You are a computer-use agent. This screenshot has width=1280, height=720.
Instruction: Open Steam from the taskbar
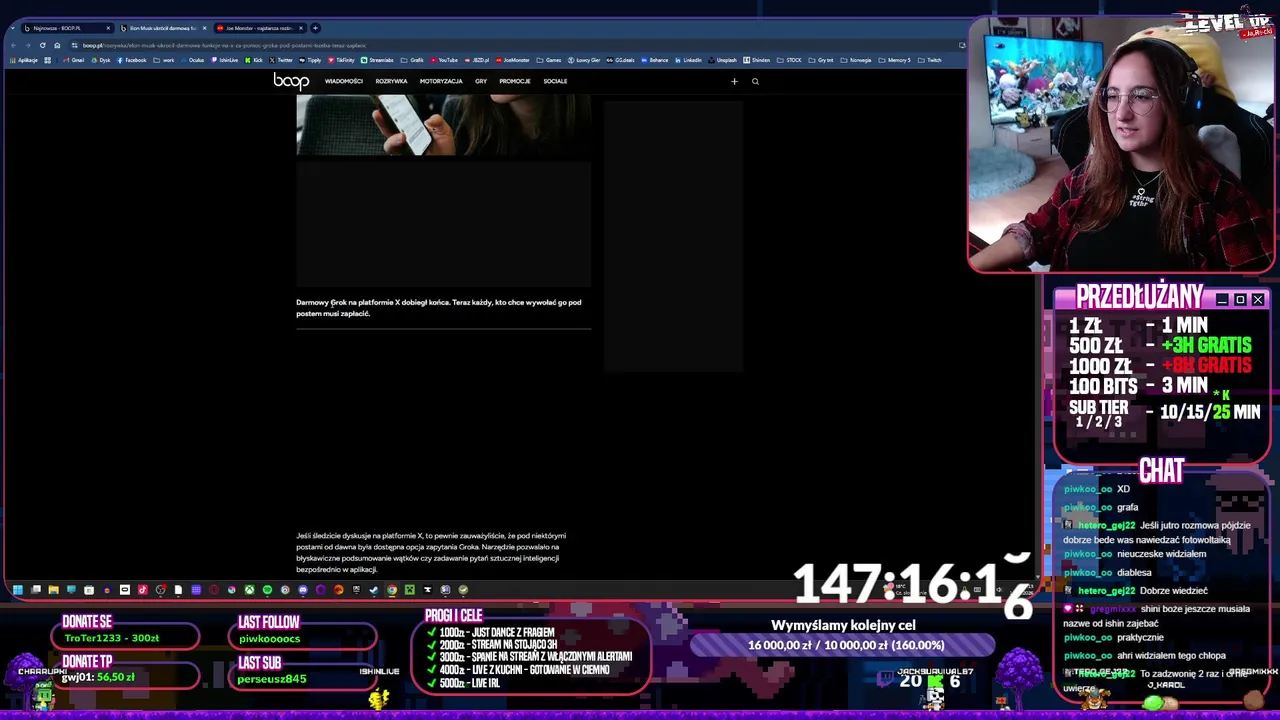click(x=374, y=590)
